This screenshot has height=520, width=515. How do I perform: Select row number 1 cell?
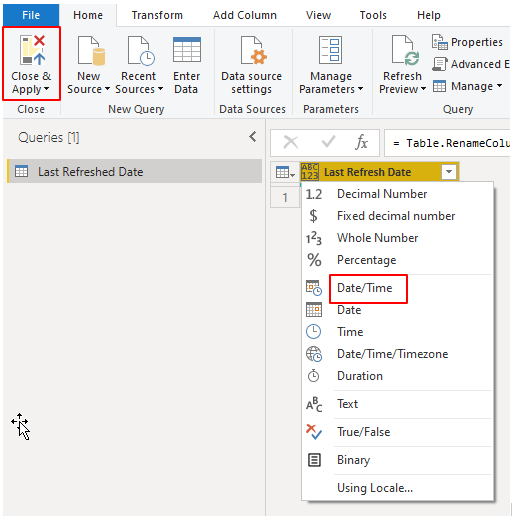(x=285, y=197)
